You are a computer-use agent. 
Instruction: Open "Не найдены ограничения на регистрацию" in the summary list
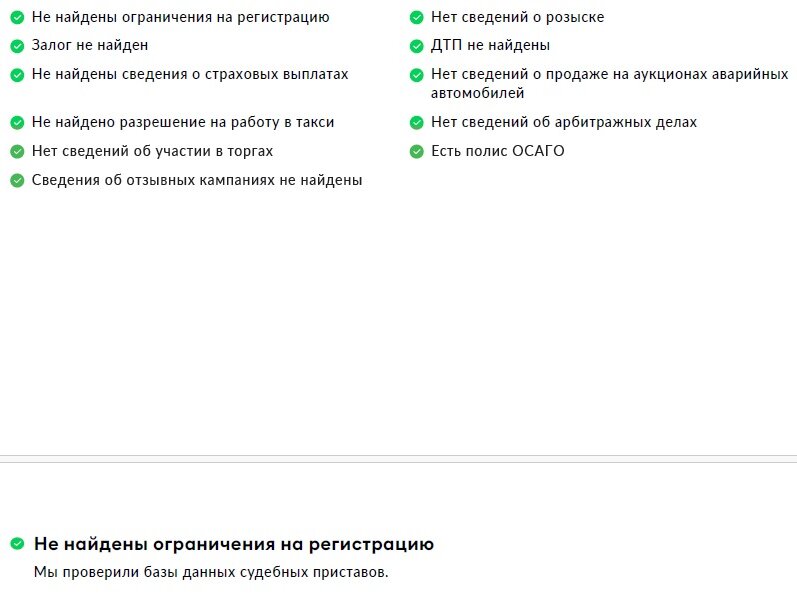coord(180,17)
